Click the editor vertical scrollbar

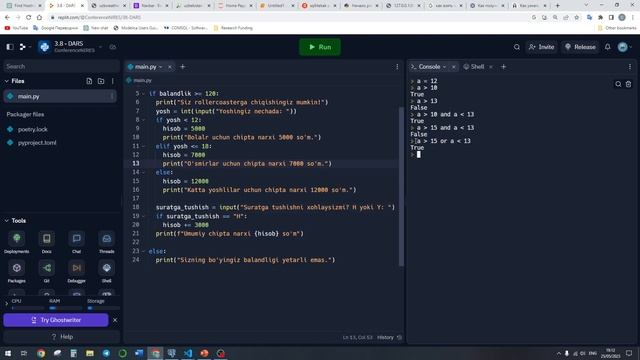click(x=401, y=186)
